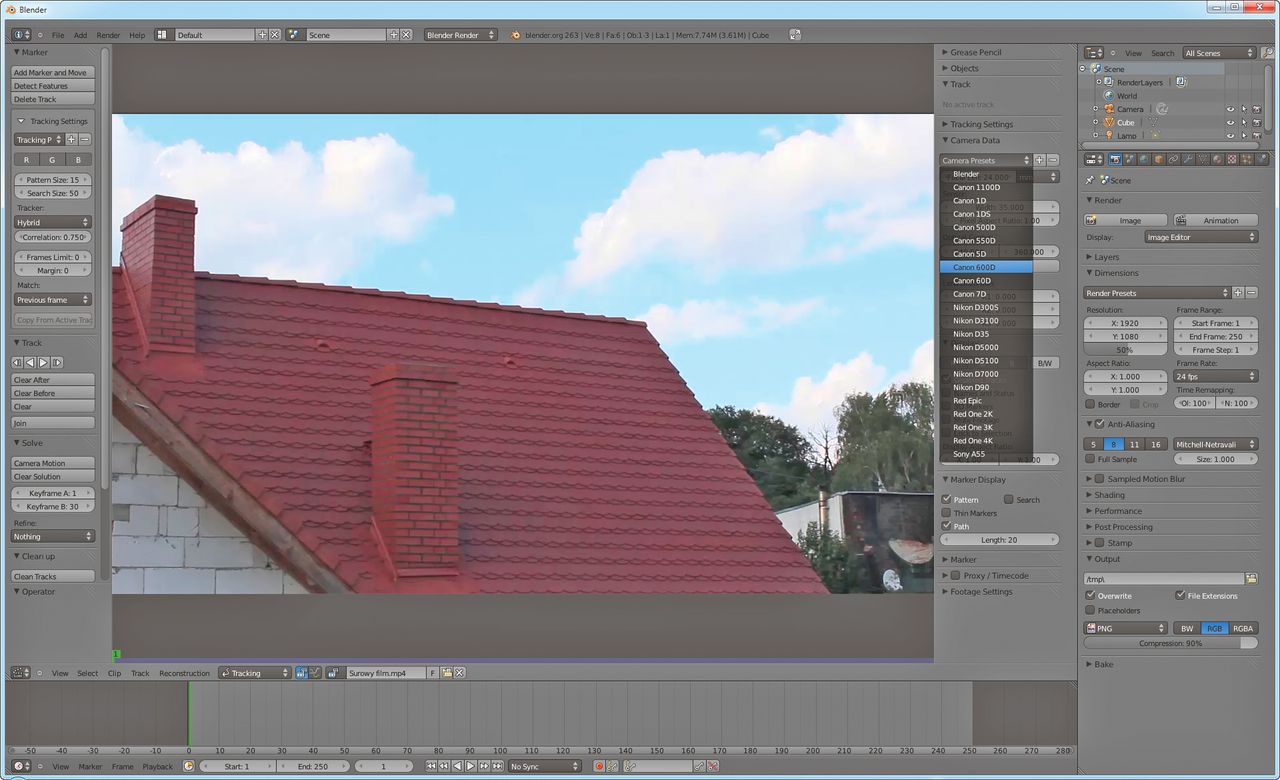1280x780 pixels.
Task: Expand the Post Processing panel
Action: (x=1123, y=527)
